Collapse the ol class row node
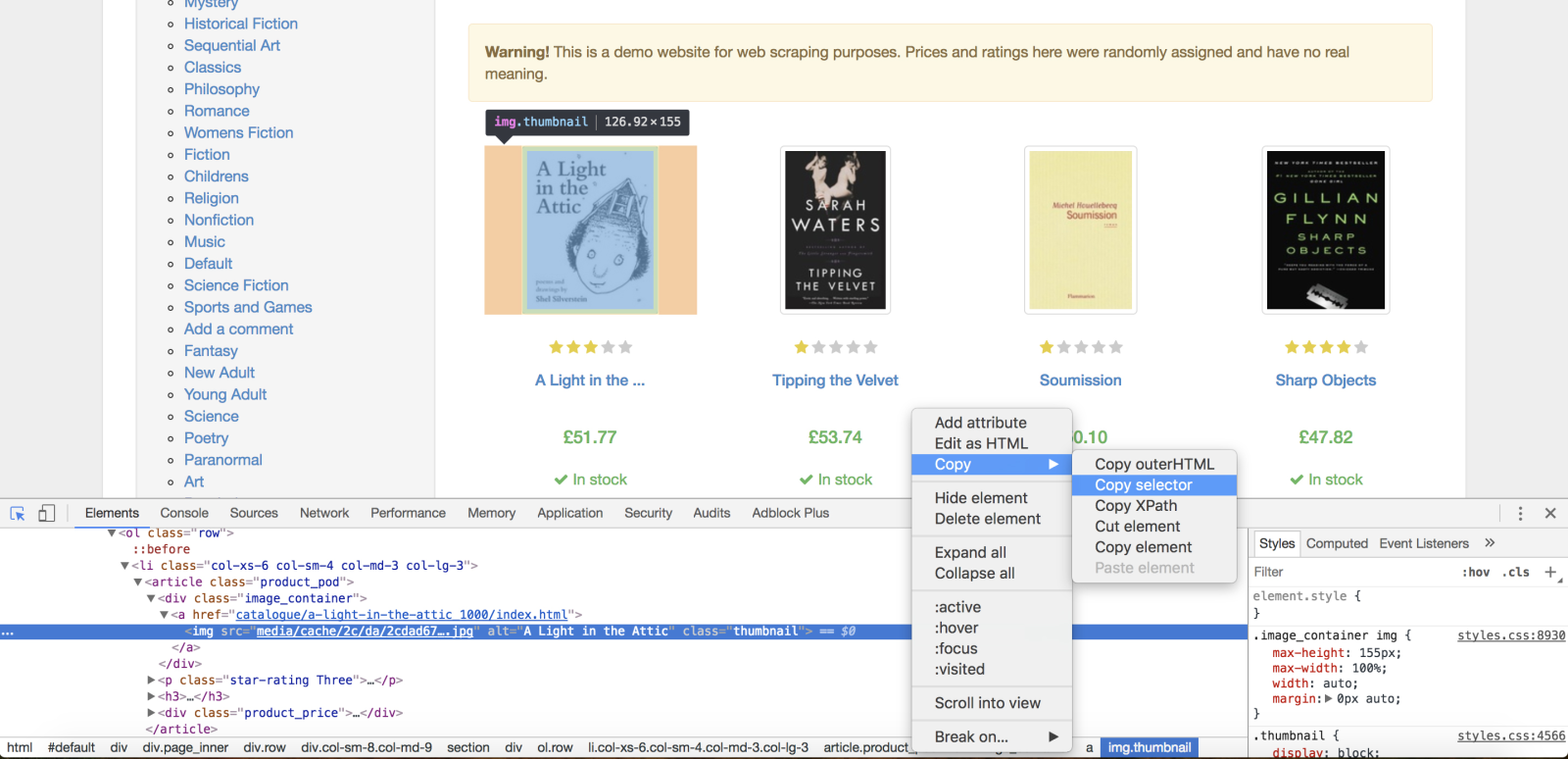1568x759 pixels. [x=112, y=532]
